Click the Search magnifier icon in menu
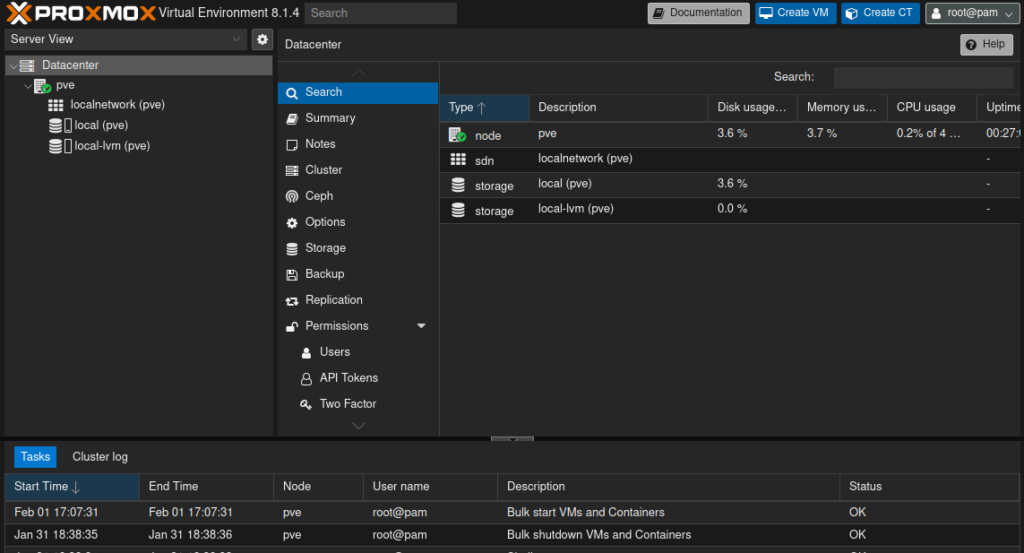The image size is (1024, 553). pyautogui.click(x=292, y=93)
